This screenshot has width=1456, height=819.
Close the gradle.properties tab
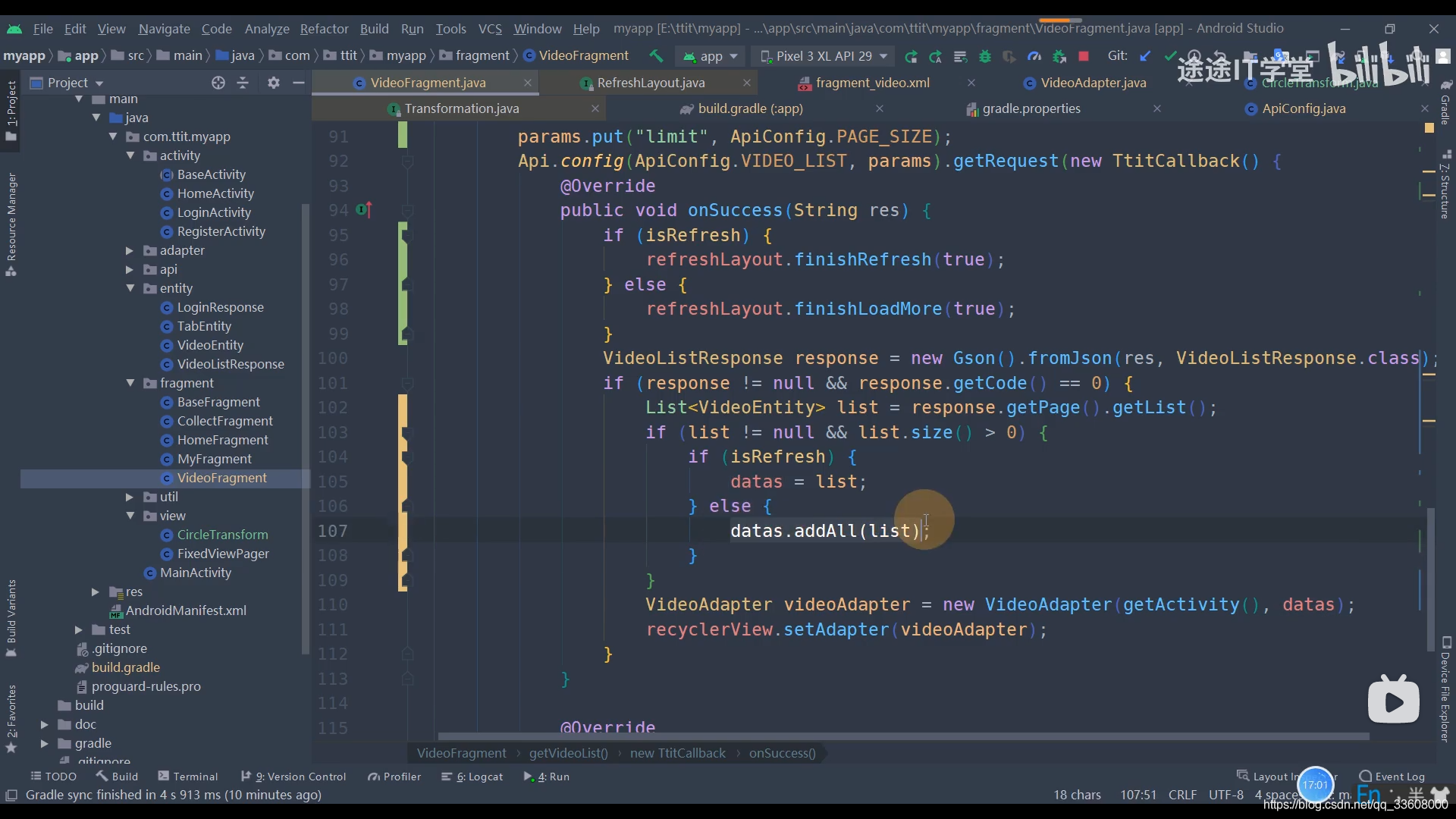point(1156,108)
